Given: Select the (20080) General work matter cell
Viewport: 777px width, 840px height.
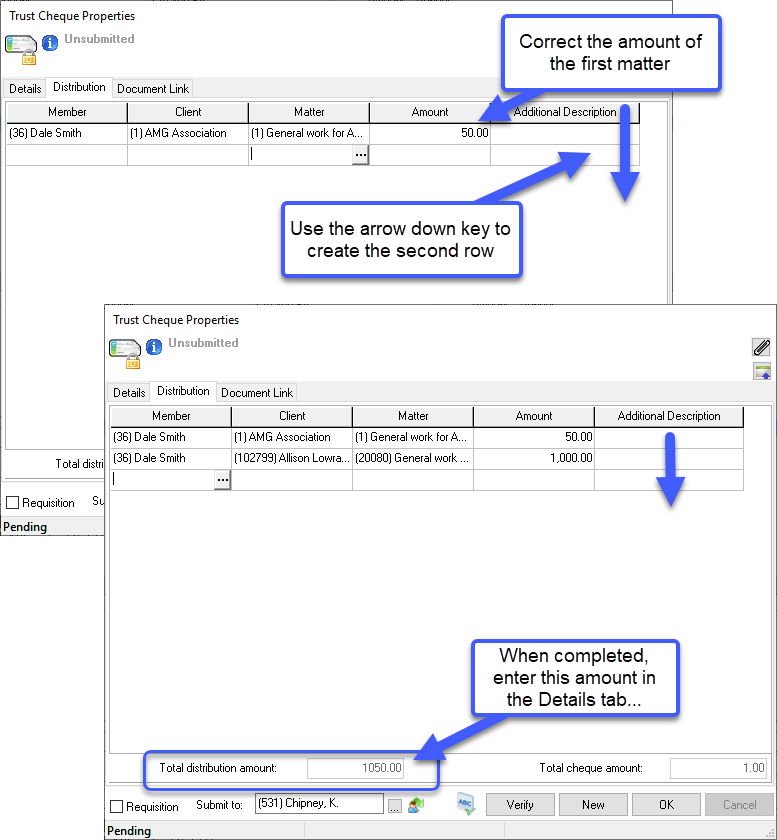Looking at the screenshot, I should pos(413,458).
